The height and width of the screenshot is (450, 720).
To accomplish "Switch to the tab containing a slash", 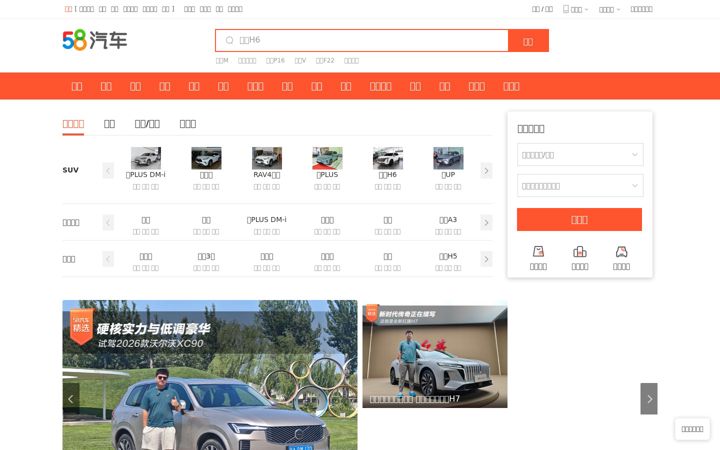I will (147, 124).
